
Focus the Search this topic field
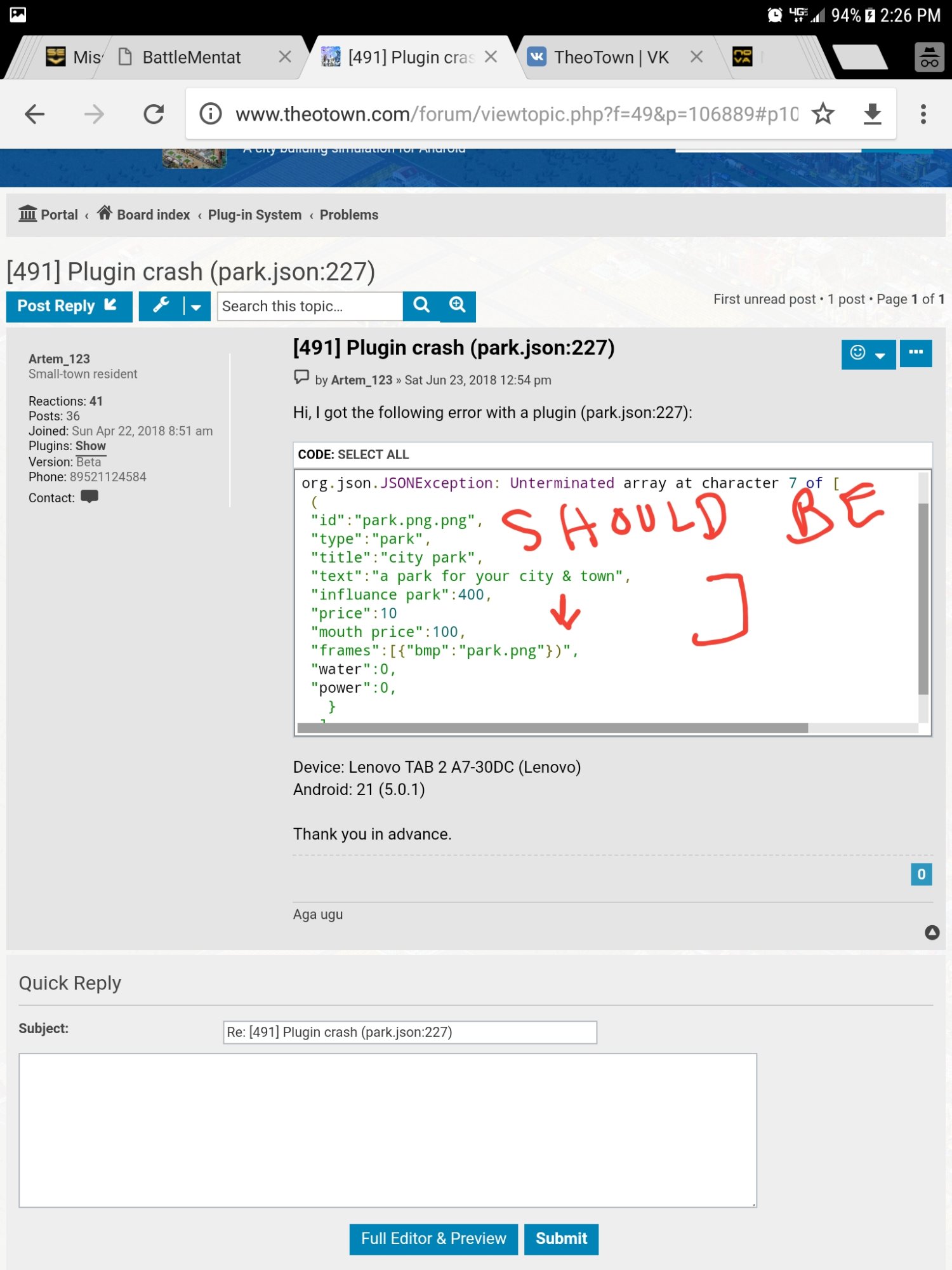pos(310,307)
